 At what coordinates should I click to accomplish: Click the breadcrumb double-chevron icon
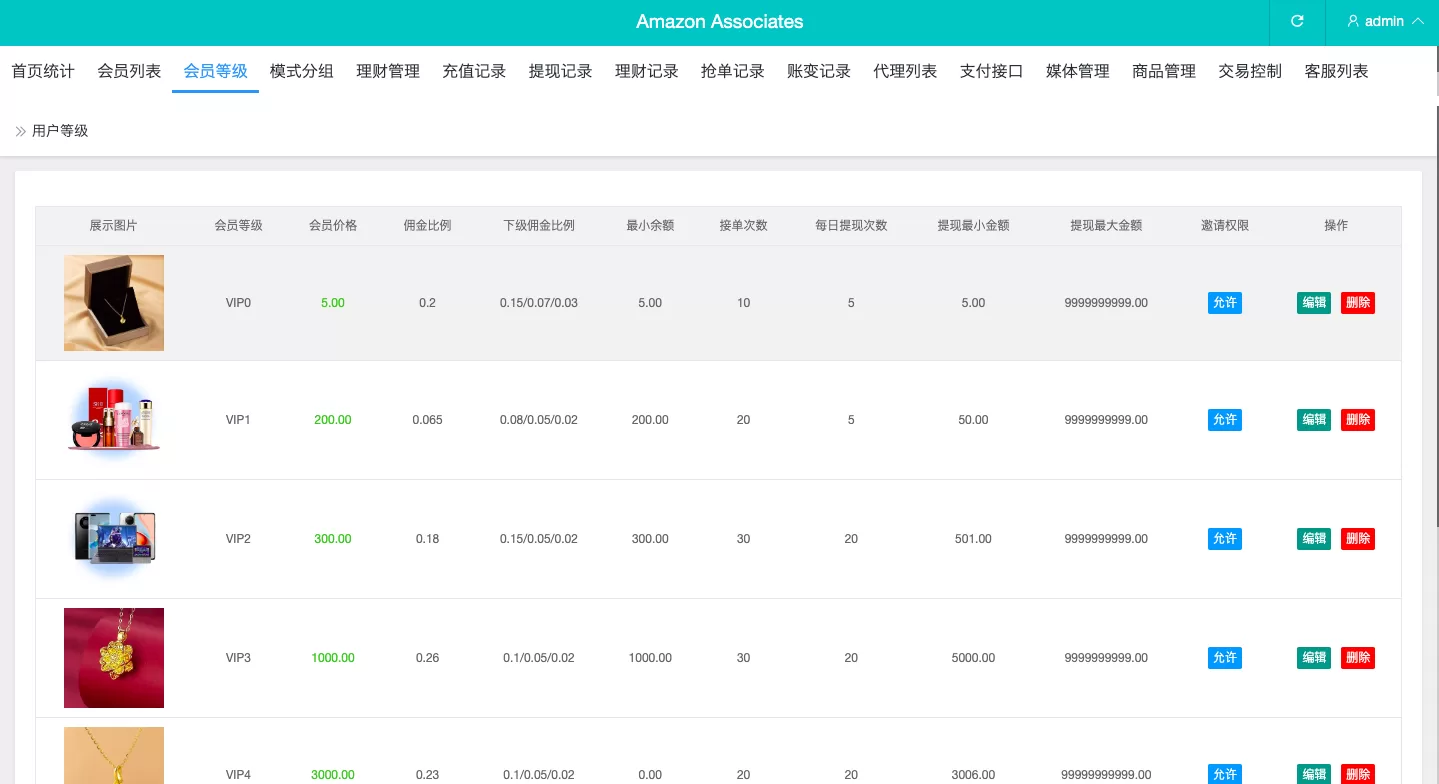pyautogui.click(x=20, y=131)
